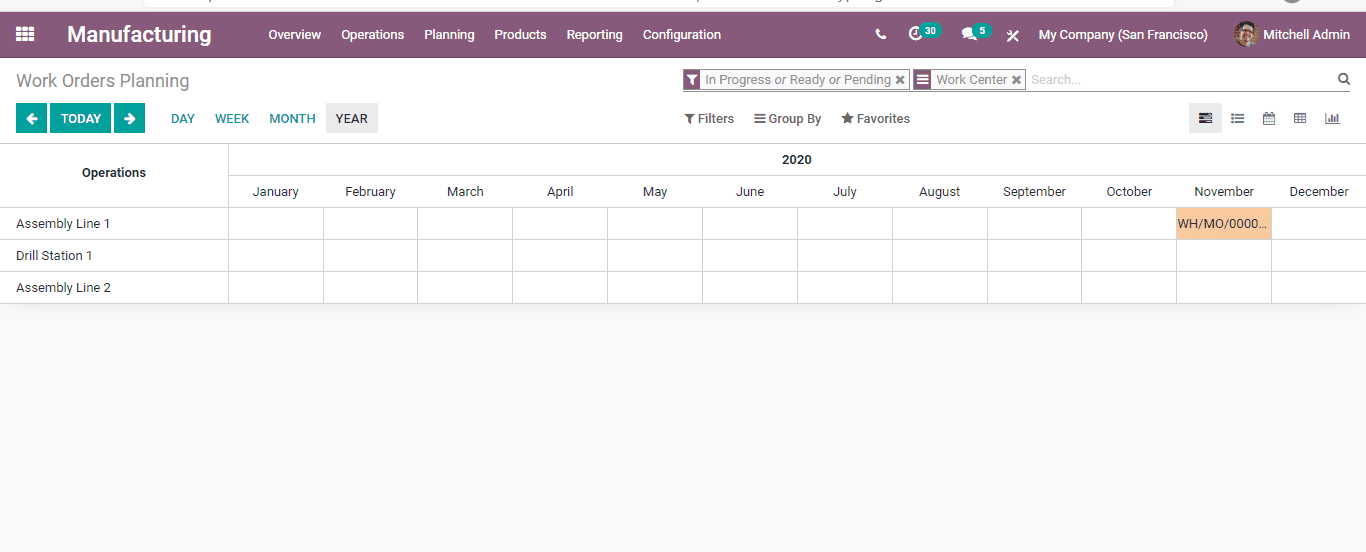
Task: Open the apps grid menu icon
Action: [25, 34]
